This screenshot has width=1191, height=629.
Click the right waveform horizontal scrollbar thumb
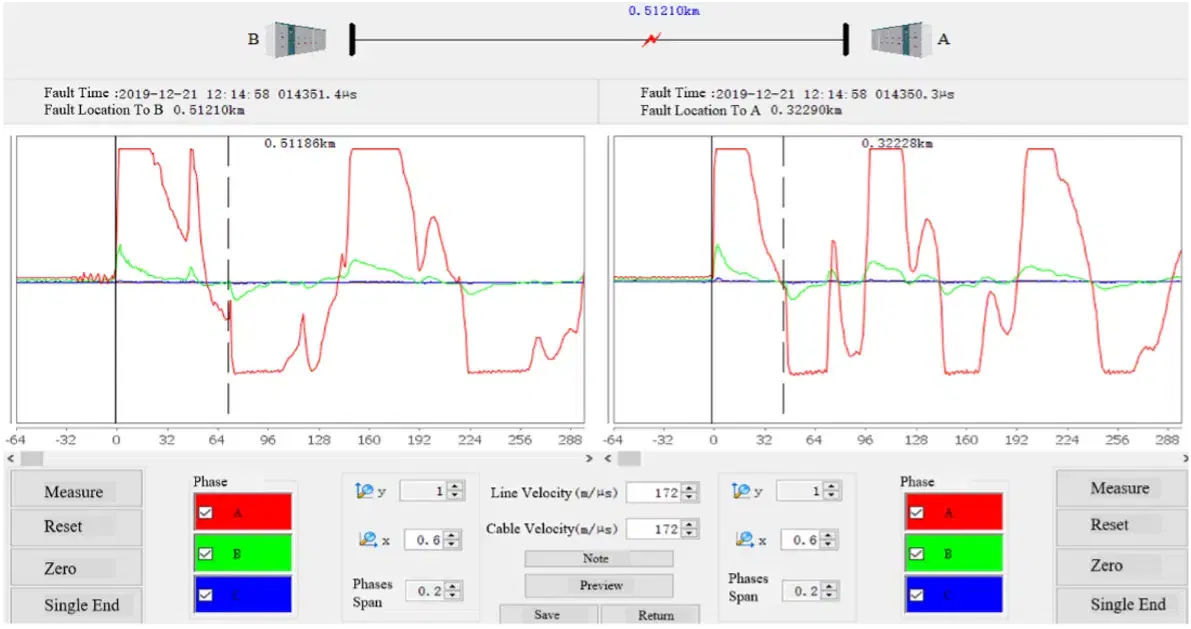pos(628,459)
